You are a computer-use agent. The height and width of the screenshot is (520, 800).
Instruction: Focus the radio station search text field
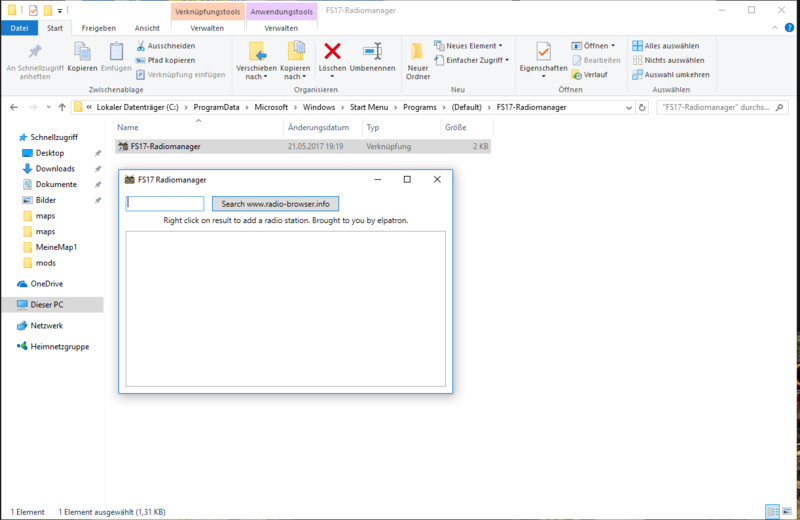165,204
